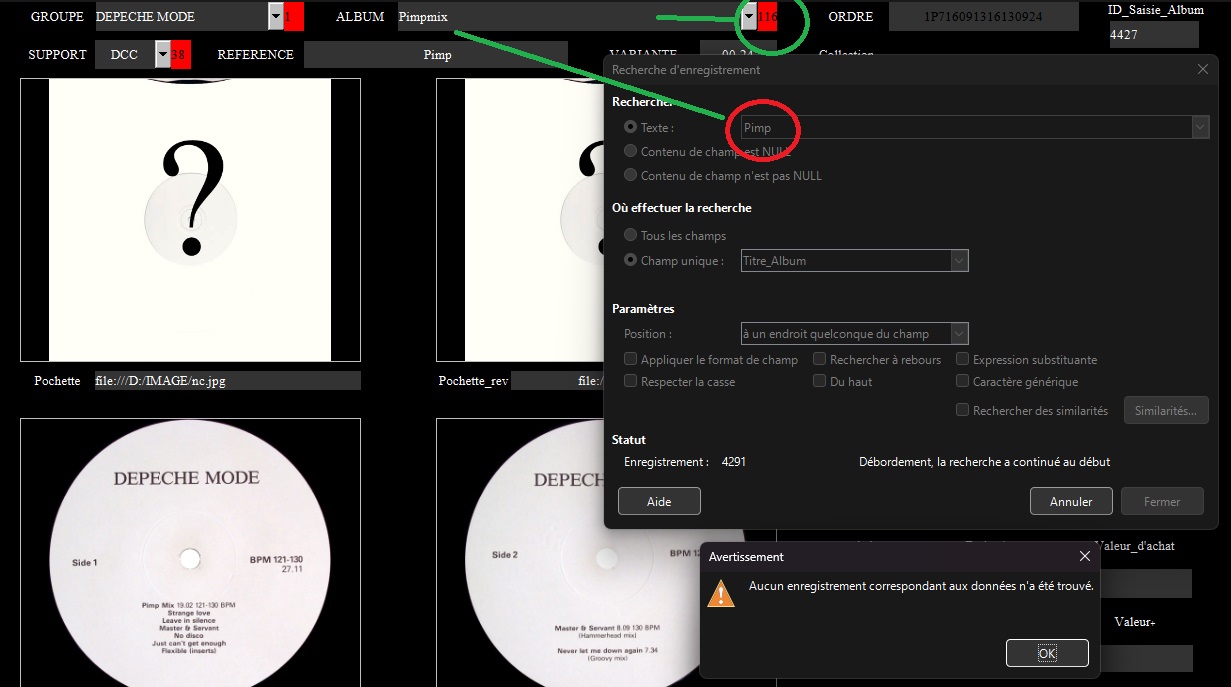The image size is (1231, 687).
Task: Select Contenu de champ est NULL option
Action: coord(630,151)
